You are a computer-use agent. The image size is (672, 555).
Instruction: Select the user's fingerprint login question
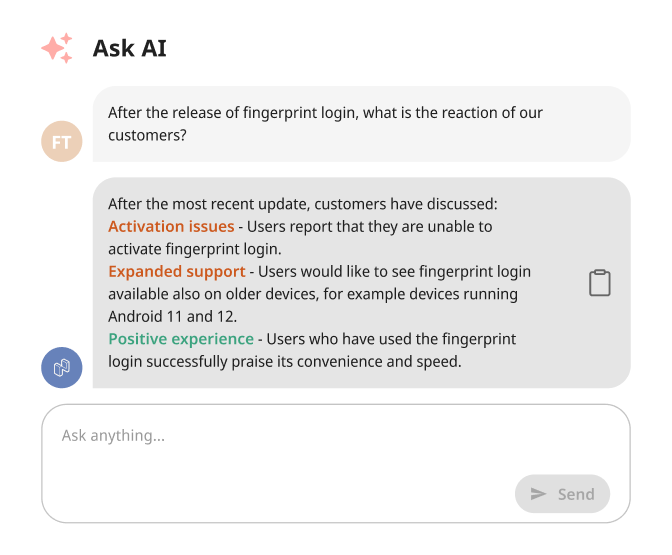coord(325,113)
